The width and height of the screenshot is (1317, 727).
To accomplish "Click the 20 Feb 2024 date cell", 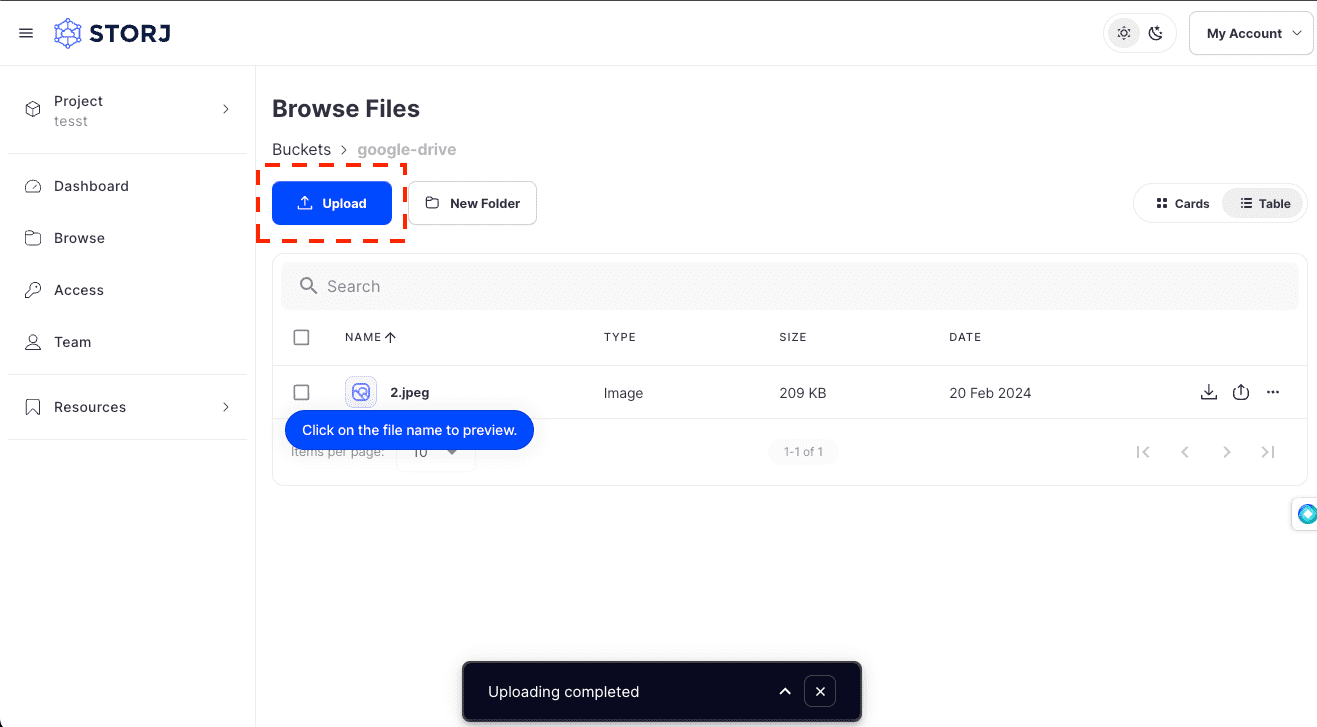I will pyautogui.click(x=990, y=393).
